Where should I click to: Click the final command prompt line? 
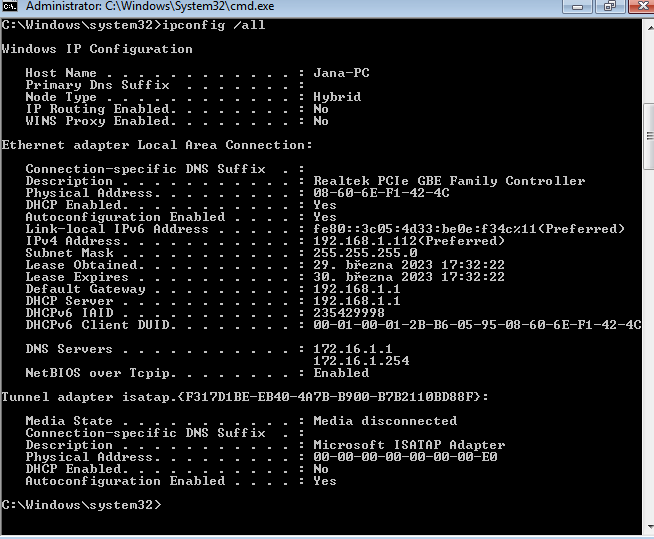coord(82,505)
